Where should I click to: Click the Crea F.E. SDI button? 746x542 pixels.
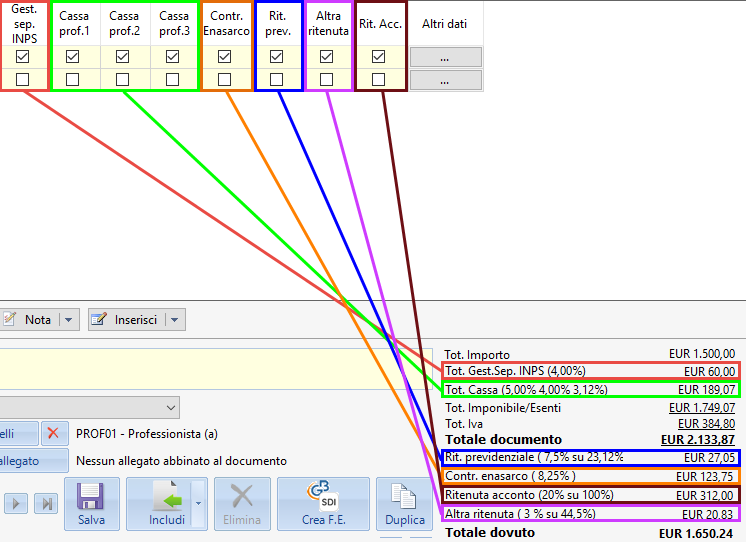(324, 504)
